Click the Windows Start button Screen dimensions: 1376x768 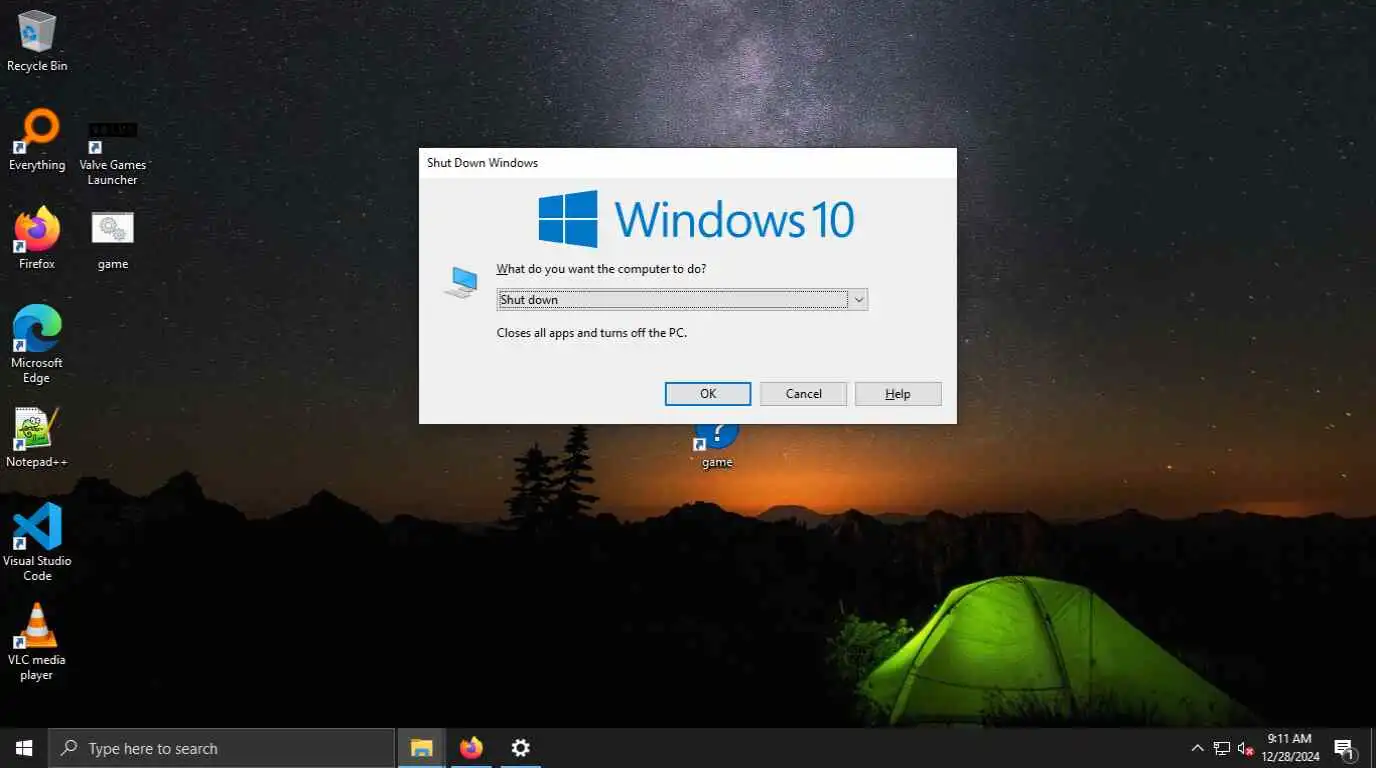(24, 748)
